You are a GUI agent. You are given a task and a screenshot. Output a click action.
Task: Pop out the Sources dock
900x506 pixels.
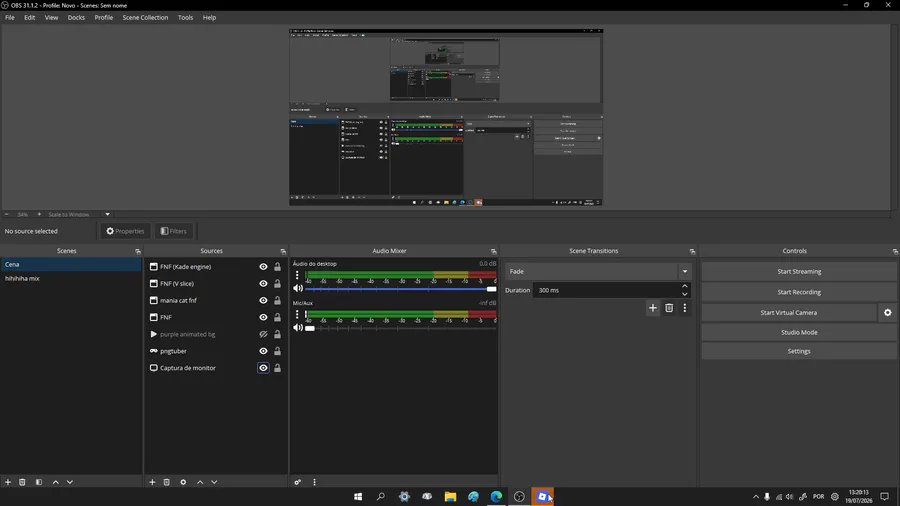(283, 251)
